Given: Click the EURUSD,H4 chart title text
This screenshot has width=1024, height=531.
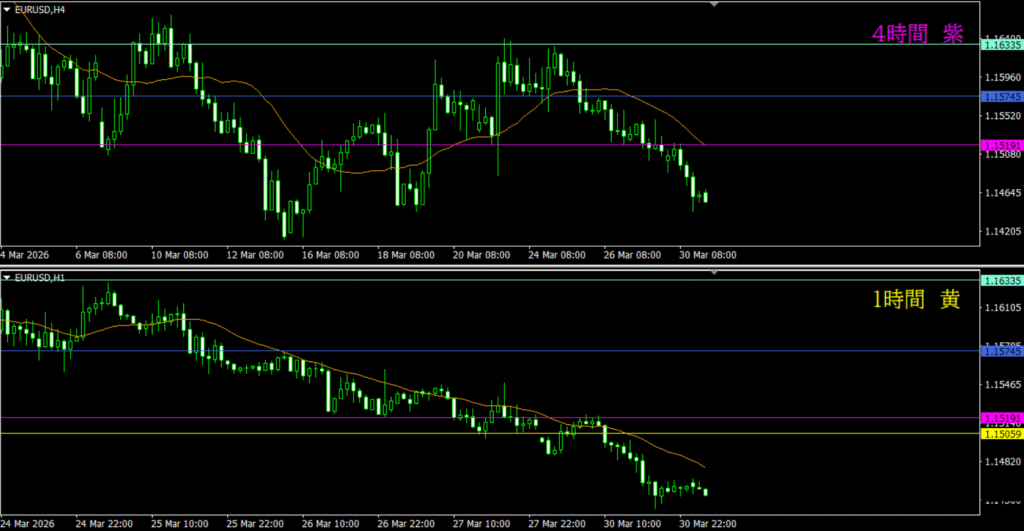Looking at the screenshot, I should (41, 9).
